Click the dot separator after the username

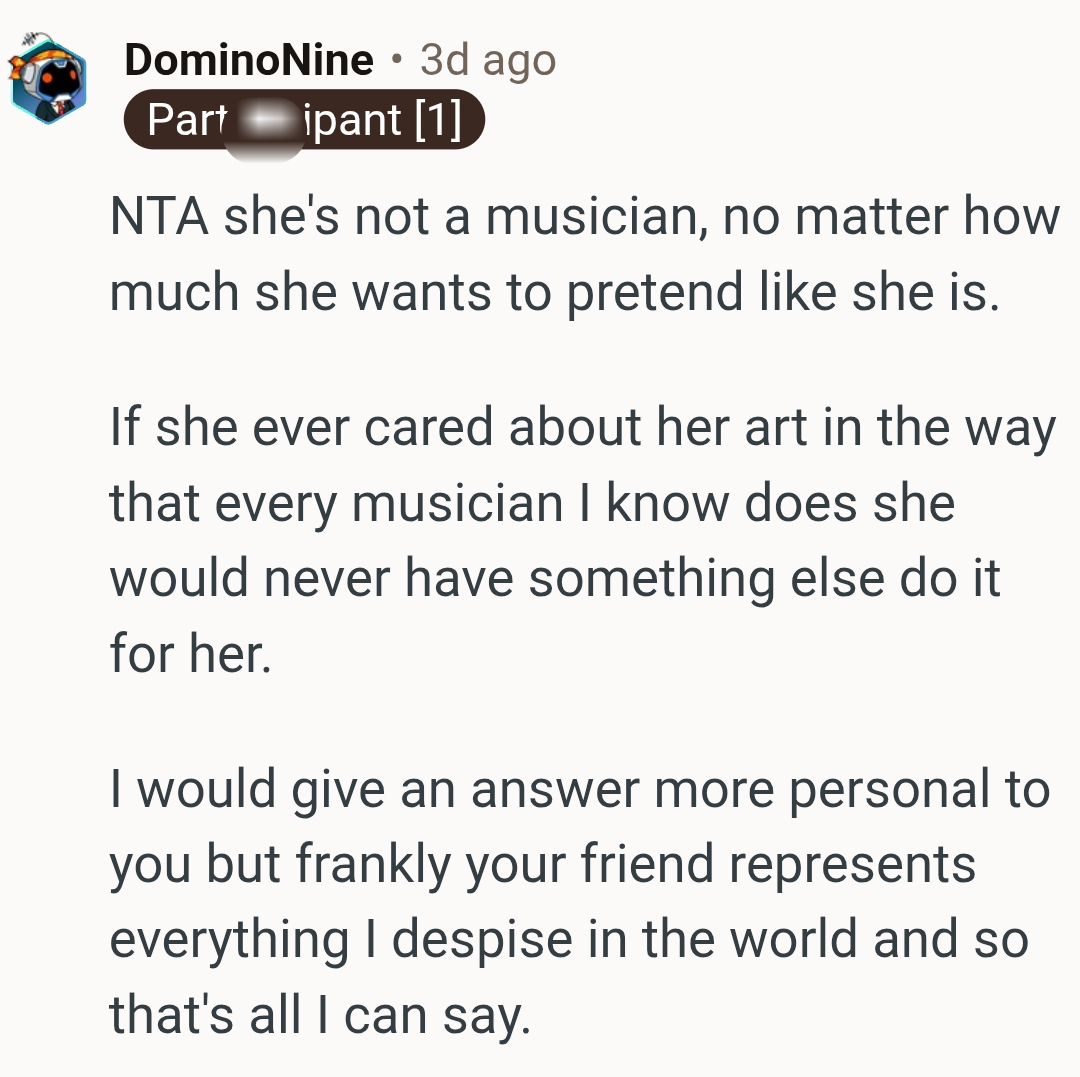(397, 61)
